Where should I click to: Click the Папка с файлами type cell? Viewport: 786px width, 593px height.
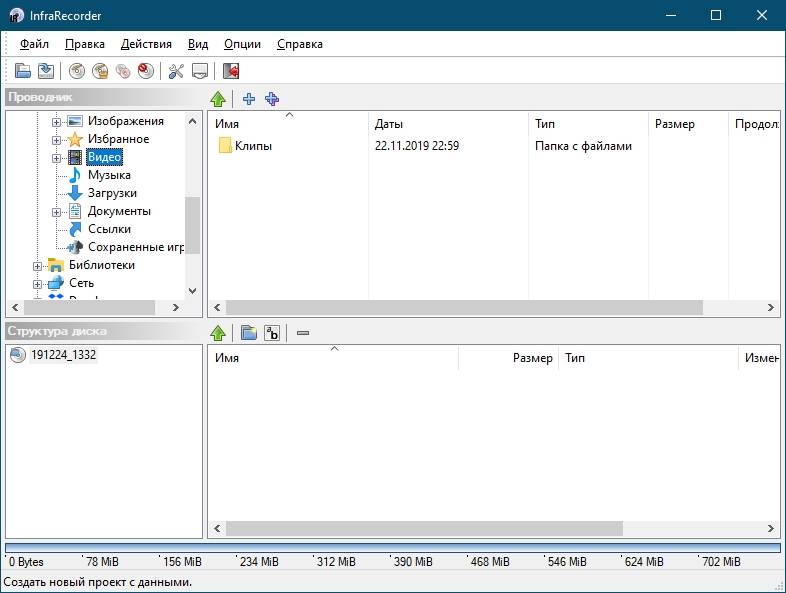583,146
